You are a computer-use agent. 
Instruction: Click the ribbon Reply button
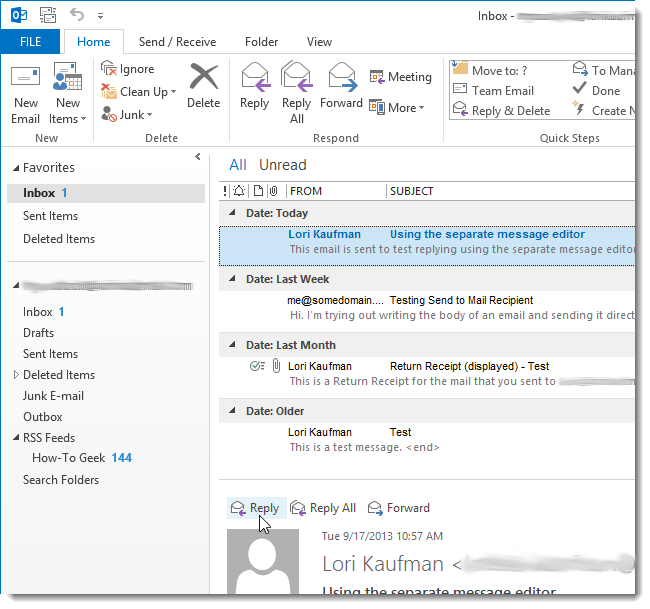point(255,86)
